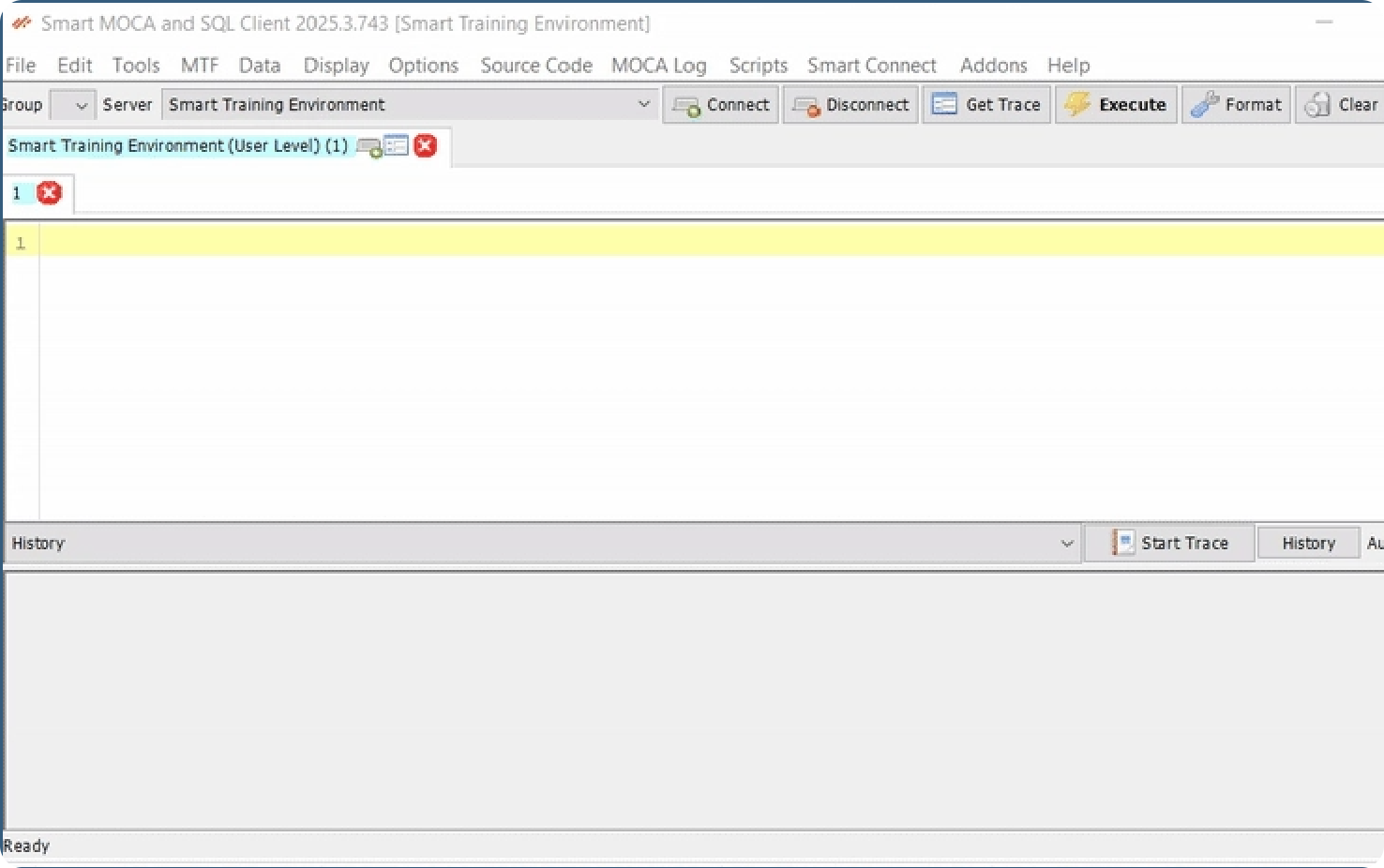Open the MOCA Log menu

click(658, 66)
